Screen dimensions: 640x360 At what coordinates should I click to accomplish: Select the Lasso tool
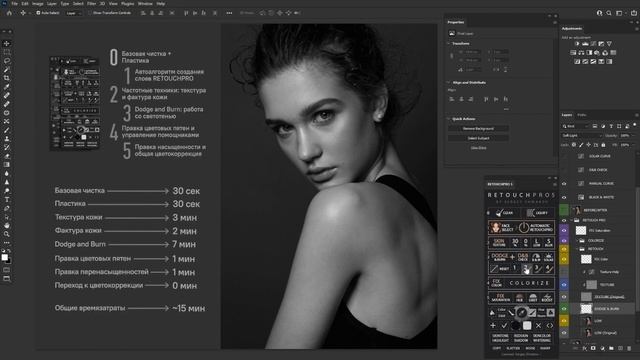pyautogui.click(x=7, y=61)
